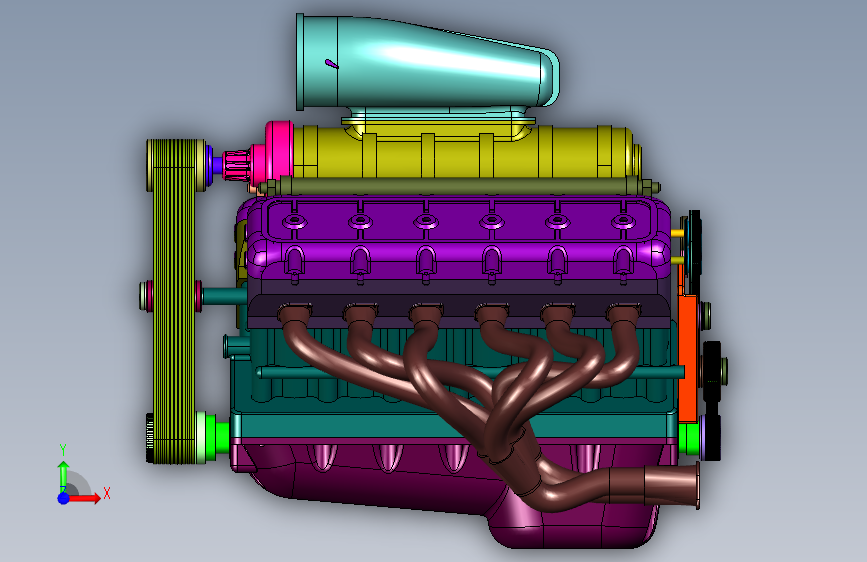Click the red X axis arrow
The height and width of the screenshot is (562, 867).
[85, 498]
